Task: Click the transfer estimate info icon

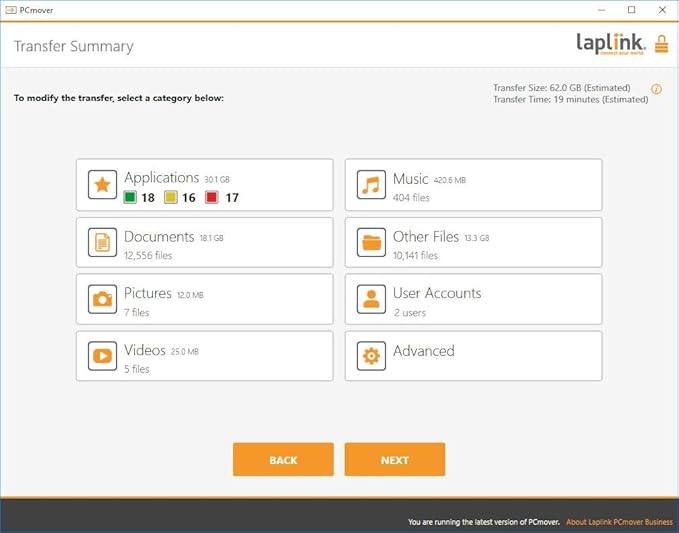Action: (x=656, y=89)
